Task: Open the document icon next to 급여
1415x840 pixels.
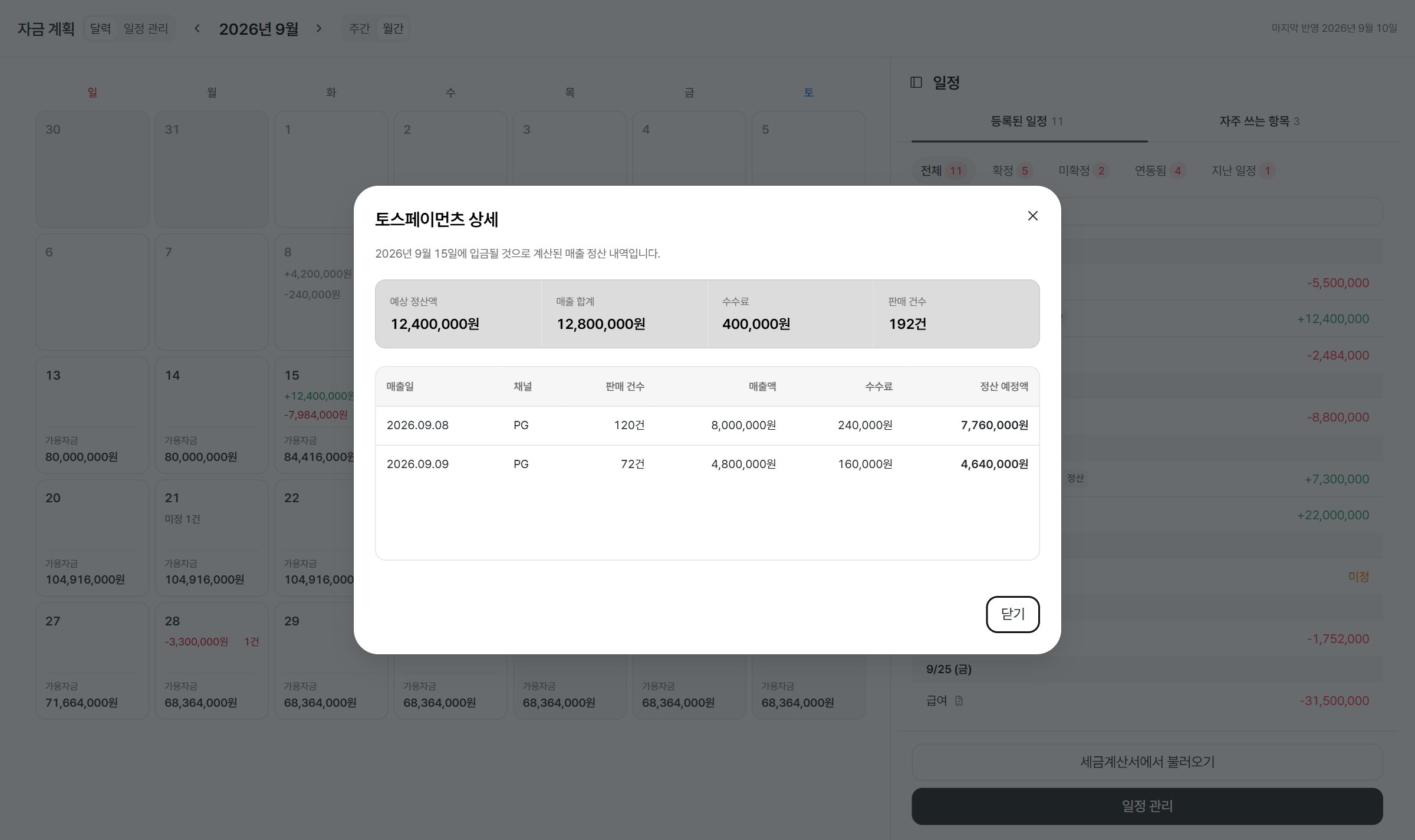Action: coord(959,700)
